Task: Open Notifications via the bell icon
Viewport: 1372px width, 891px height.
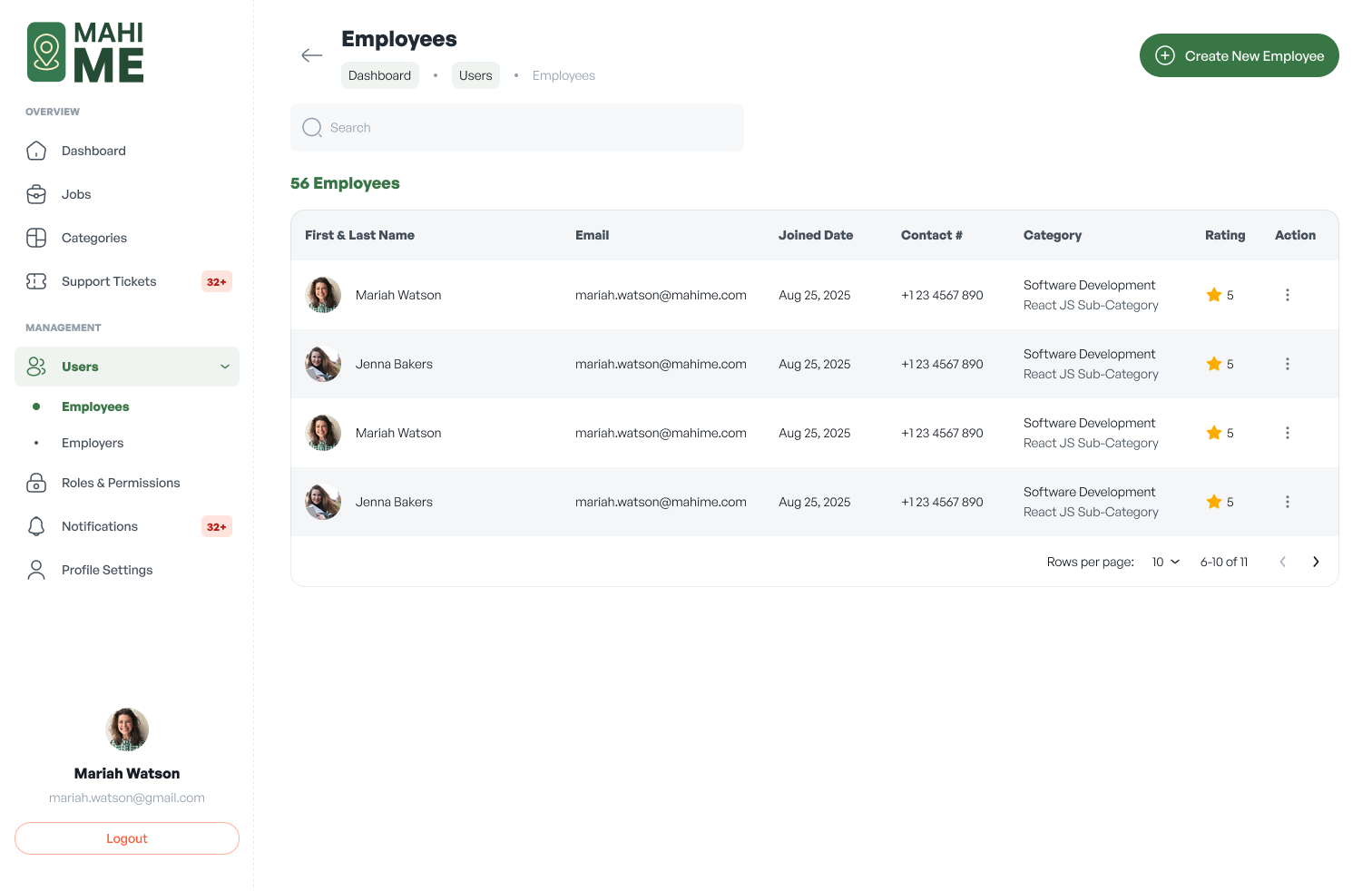Action: point(36,526)
